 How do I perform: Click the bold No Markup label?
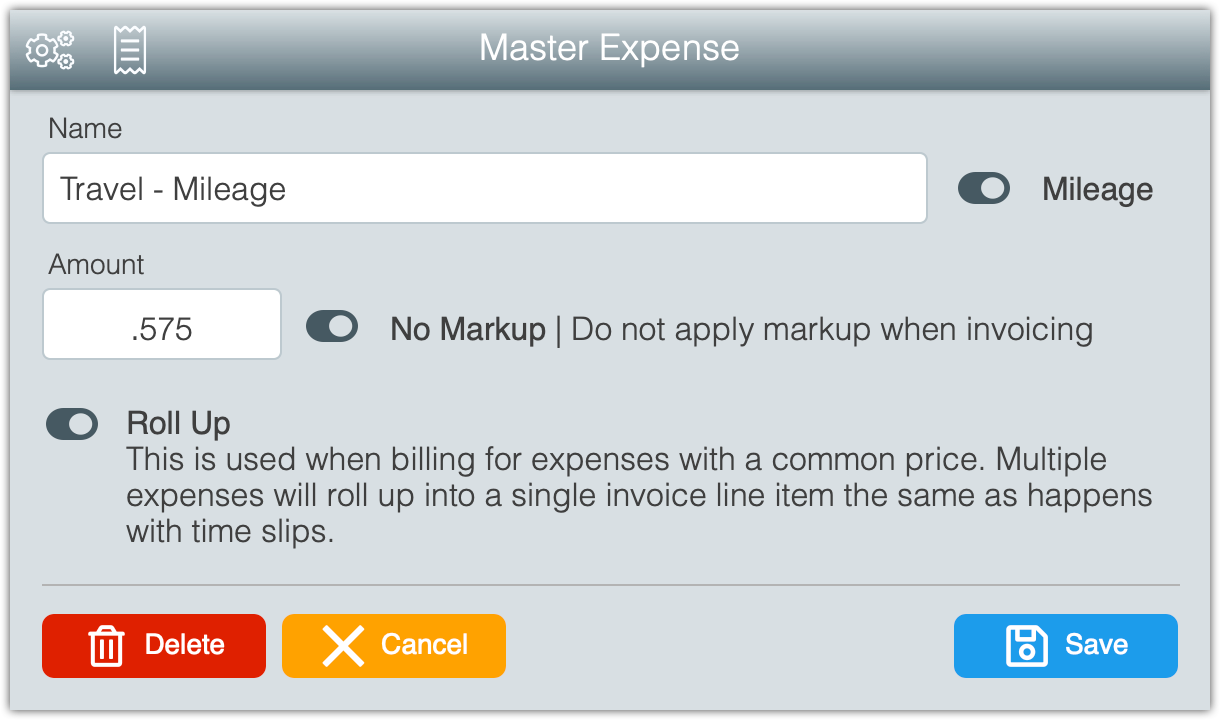pyautogui.click(x=468, y=329)
